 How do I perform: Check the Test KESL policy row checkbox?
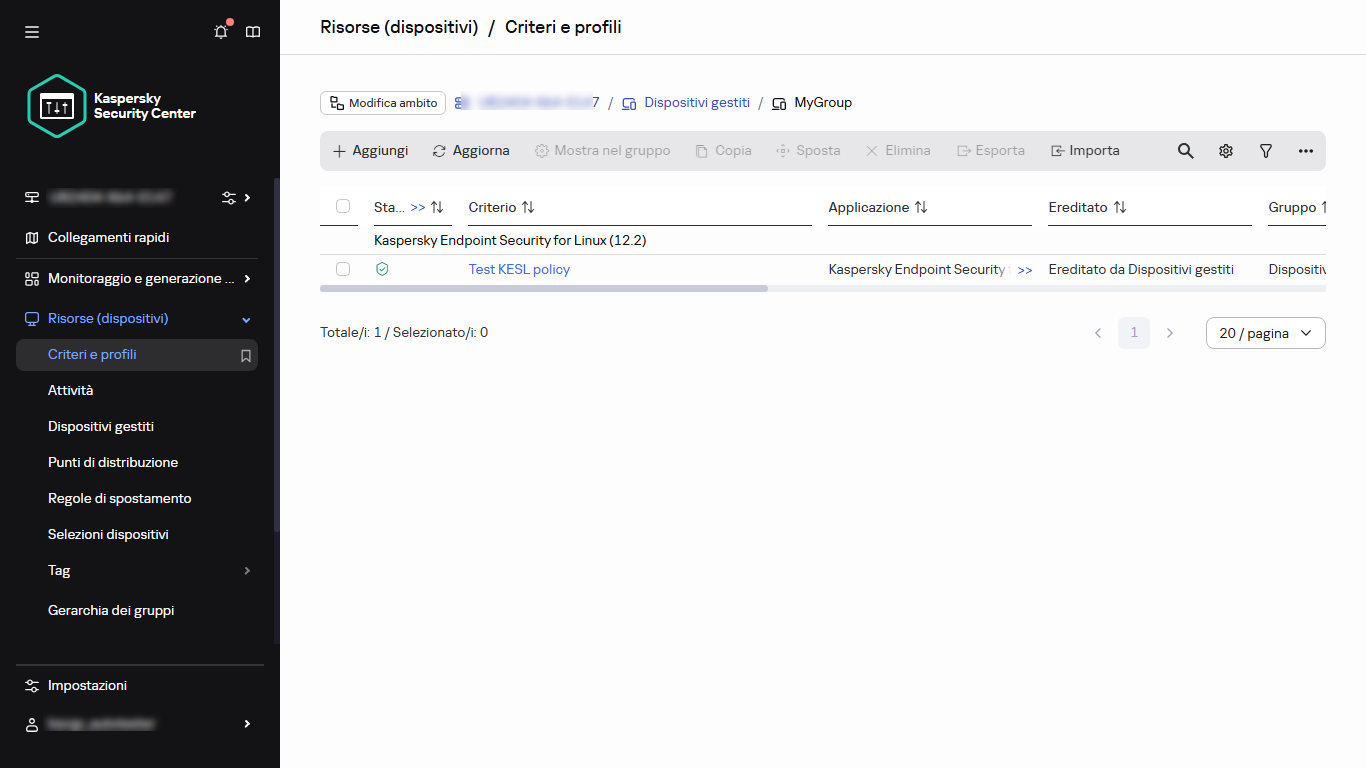[343, 269]
